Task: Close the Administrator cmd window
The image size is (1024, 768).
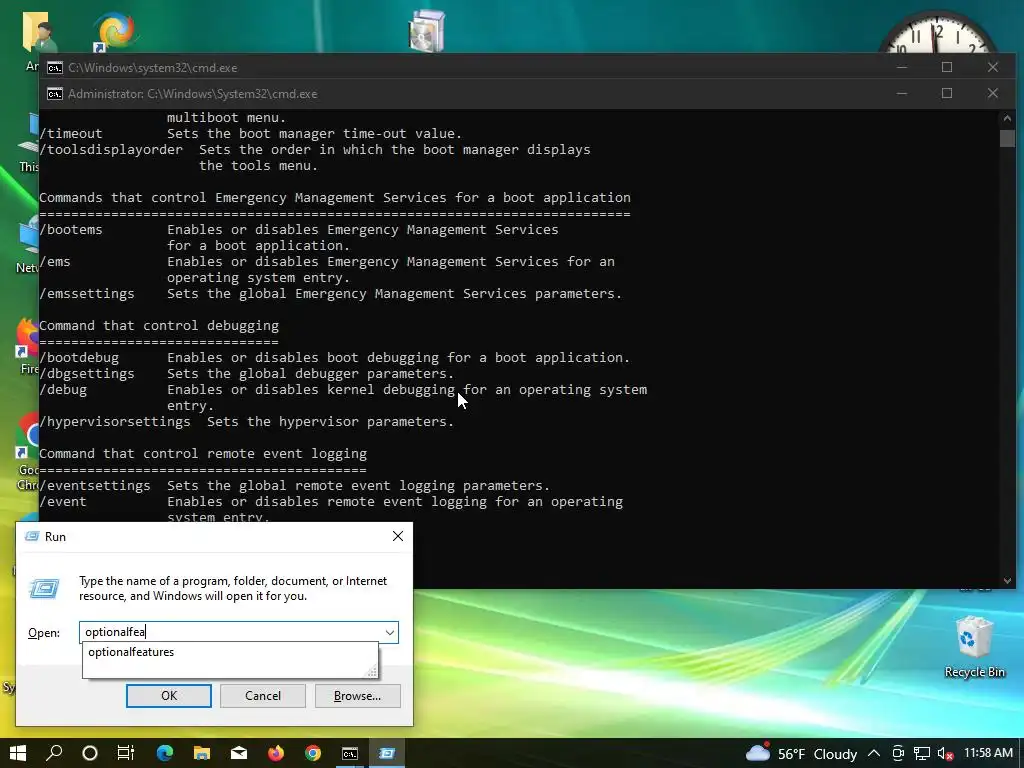Action: pos(993,93)
